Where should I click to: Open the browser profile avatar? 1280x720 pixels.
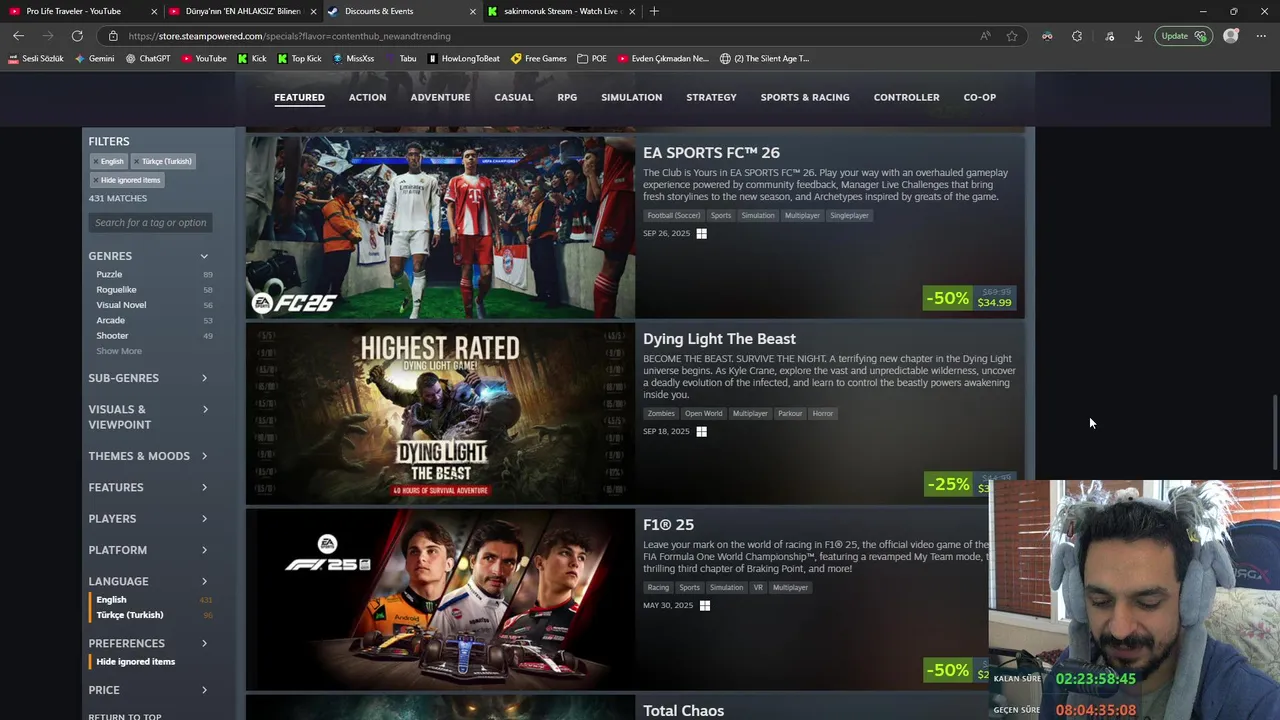[x=1231, y=36]
